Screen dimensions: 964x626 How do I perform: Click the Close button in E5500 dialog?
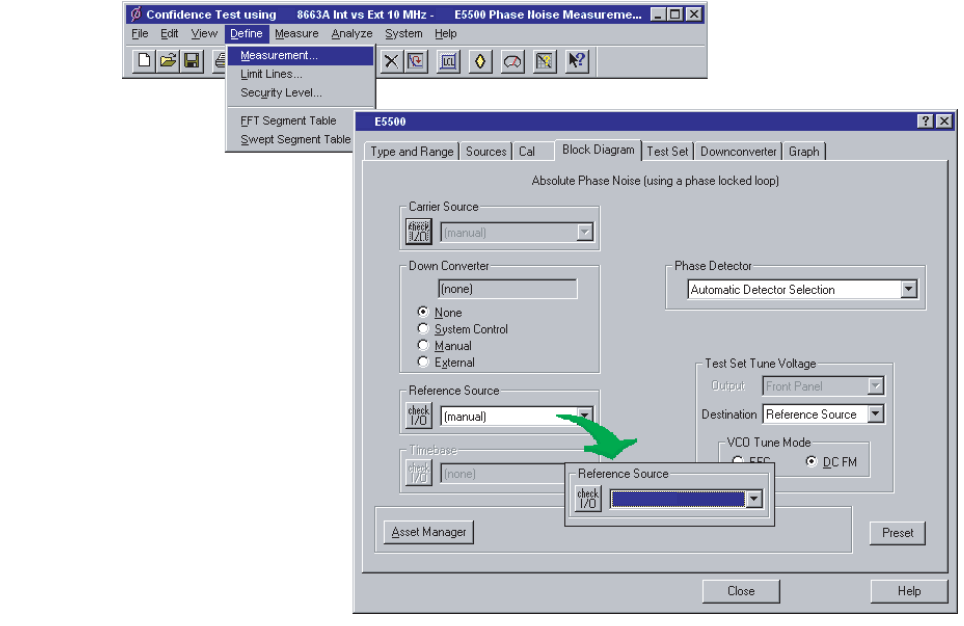(x=741, y=591)
